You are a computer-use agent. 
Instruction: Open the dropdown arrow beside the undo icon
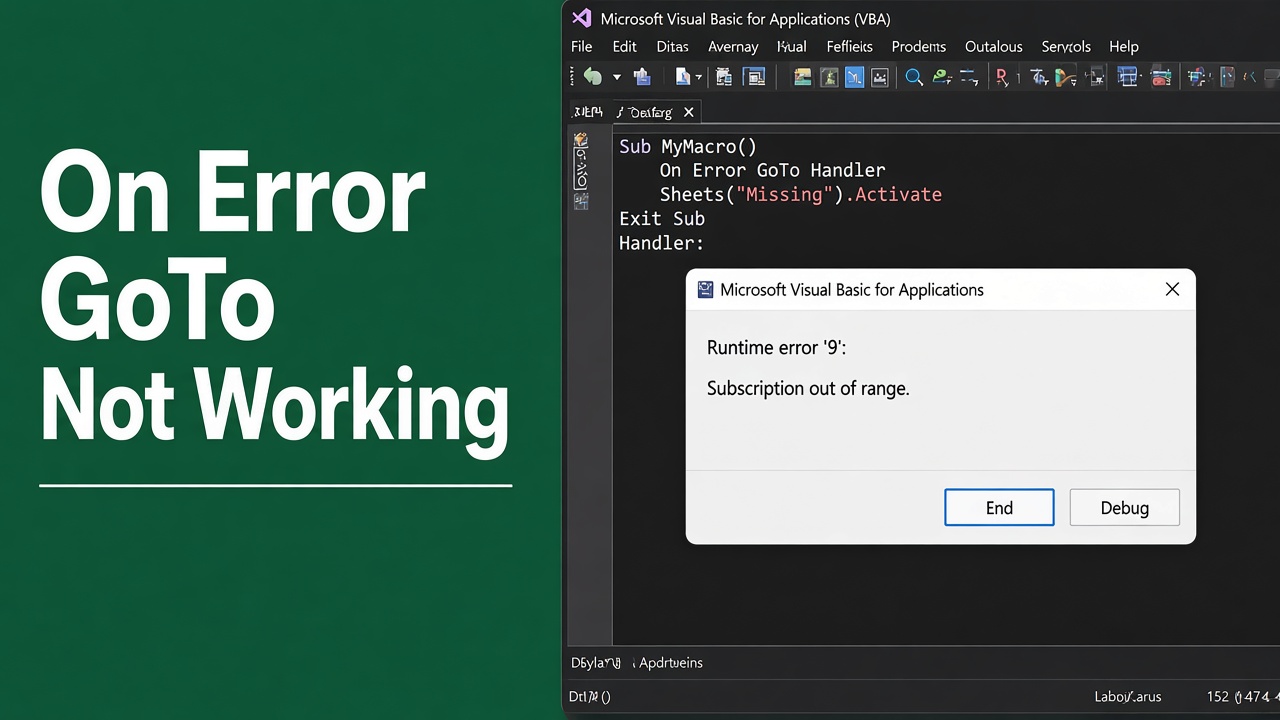coord(617,78)
